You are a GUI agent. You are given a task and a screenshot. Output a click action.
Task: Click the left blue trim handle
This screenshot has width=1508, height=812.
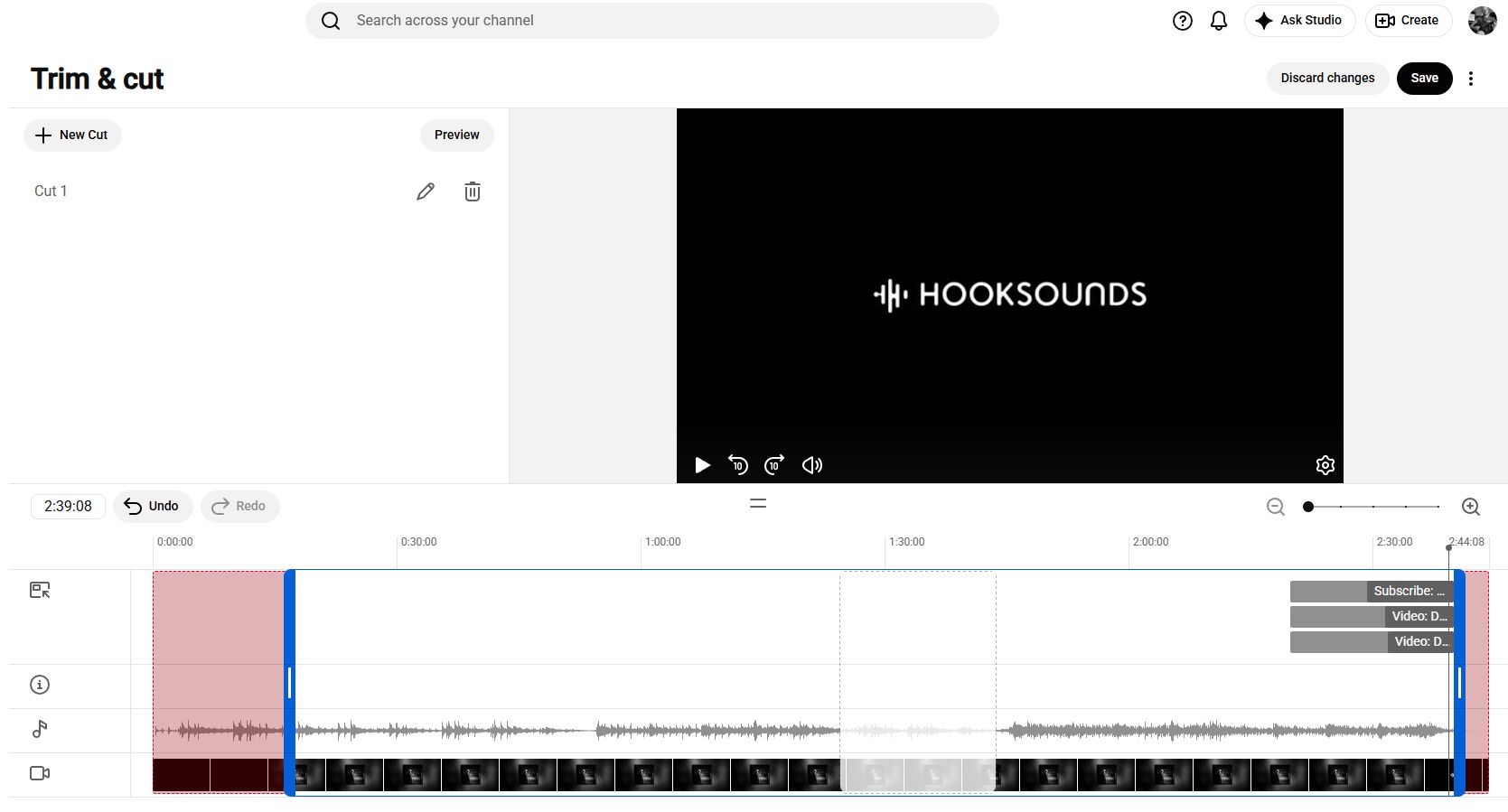click(289, 683)
